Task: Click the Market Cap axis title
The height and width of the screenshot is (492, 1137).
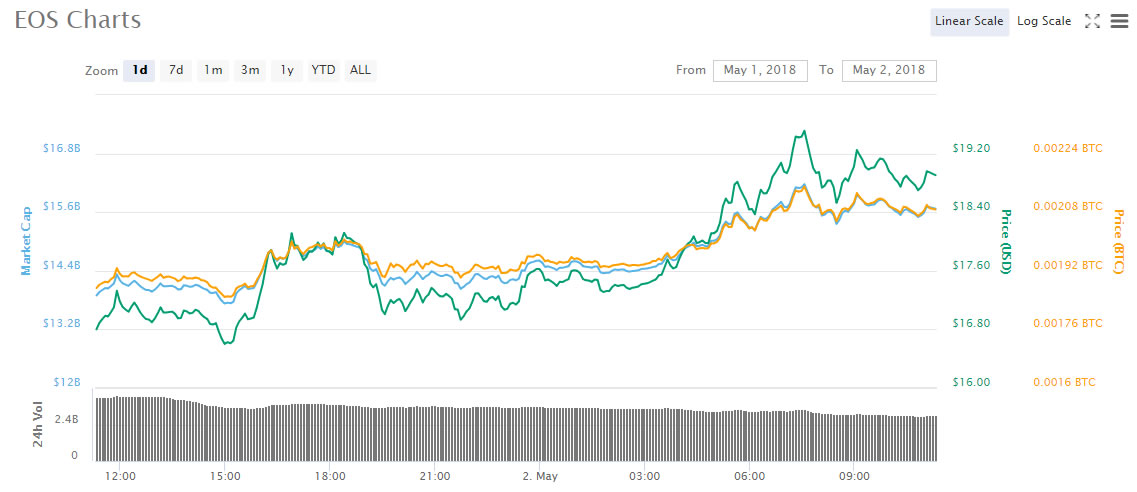Action: (x=26, y=240)
